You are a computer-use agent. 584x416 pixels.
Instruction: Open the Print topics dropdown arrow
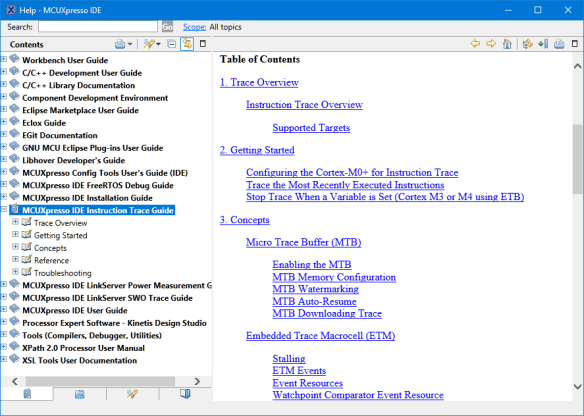click(130, 44)
